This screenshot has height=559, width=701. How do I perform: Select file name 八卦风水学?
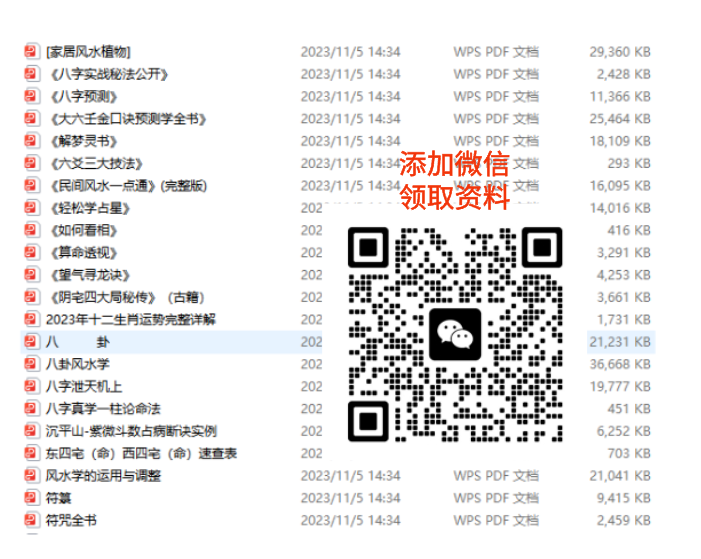tap(77, 364)
